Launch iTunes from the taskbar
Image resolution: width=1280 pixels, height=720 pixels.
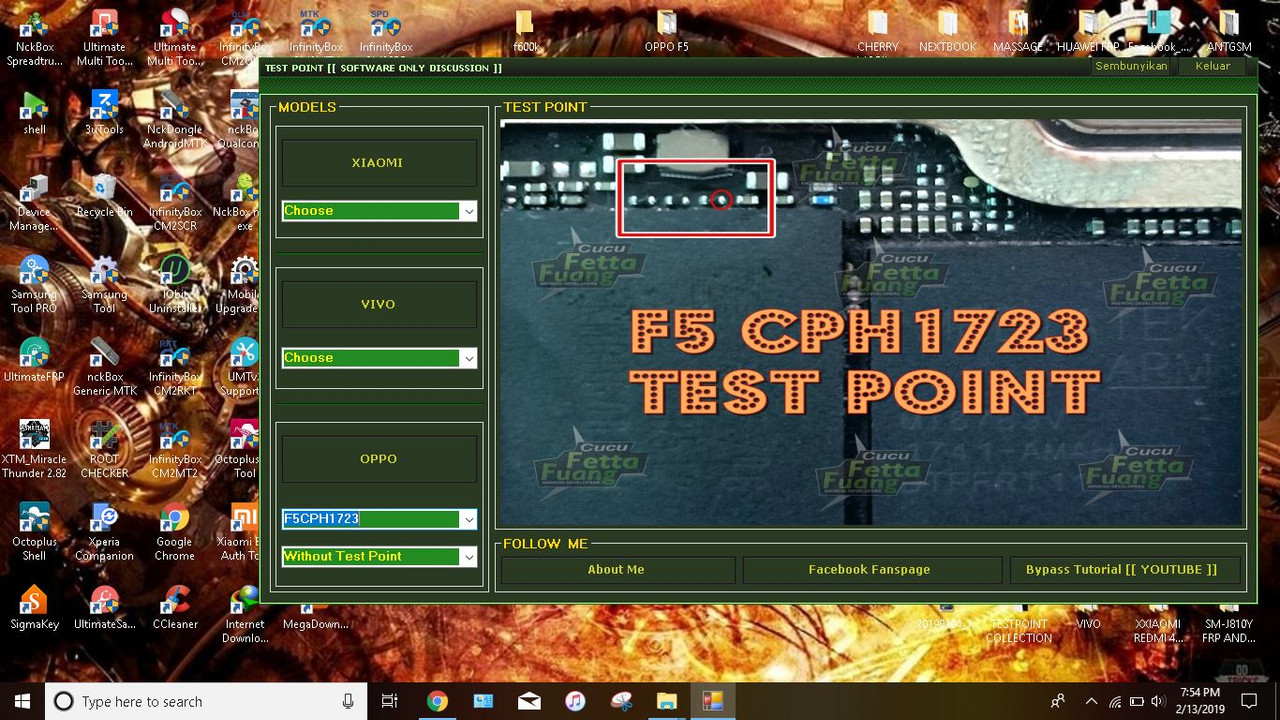pyautogui.click(x=575, y=701)
